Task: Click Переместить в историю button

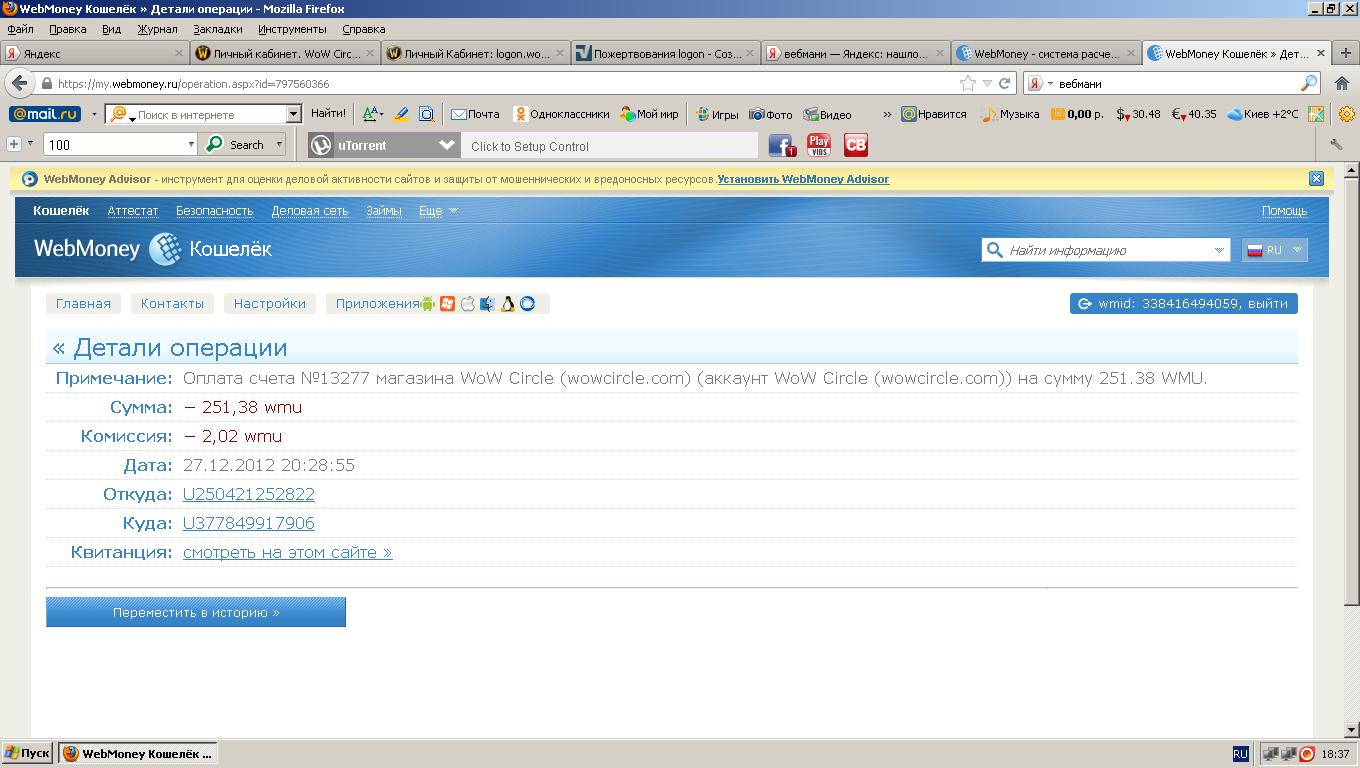Action: click(x=196, y=612)
